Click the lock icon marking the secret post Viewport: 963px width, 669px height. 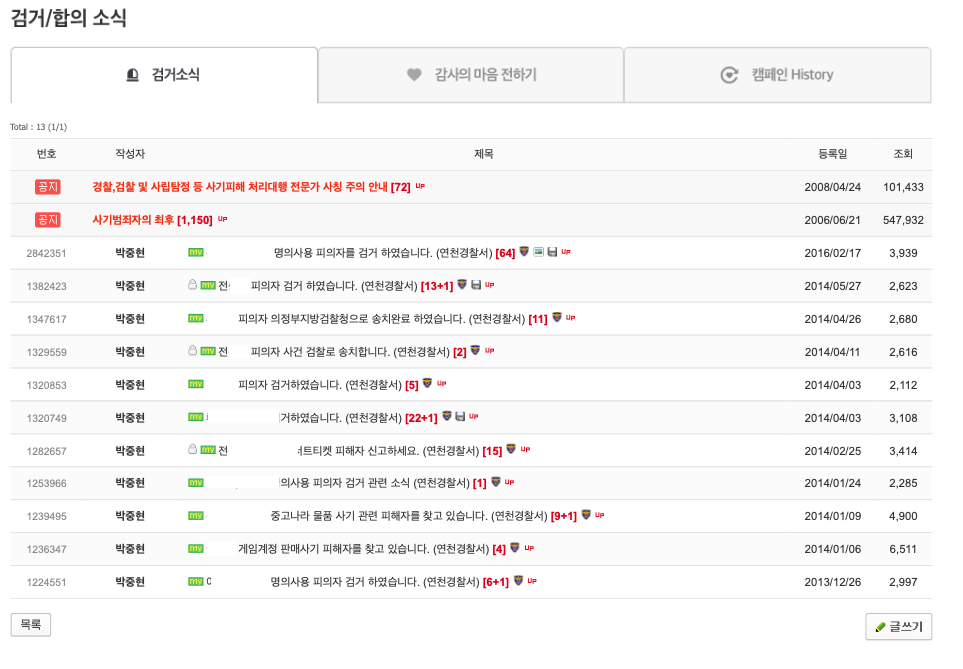(192, 284)
